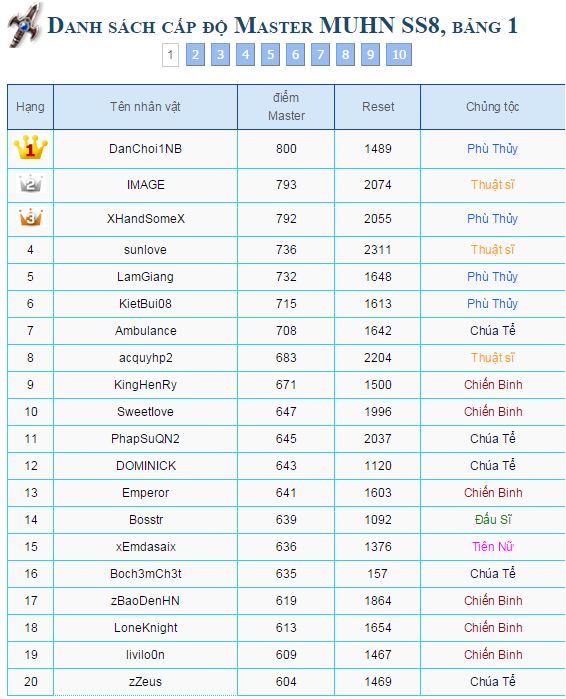Screen dimensions: 566x699
Task: Click the 'Chủng tộc' column header
Action: [492, 107]
